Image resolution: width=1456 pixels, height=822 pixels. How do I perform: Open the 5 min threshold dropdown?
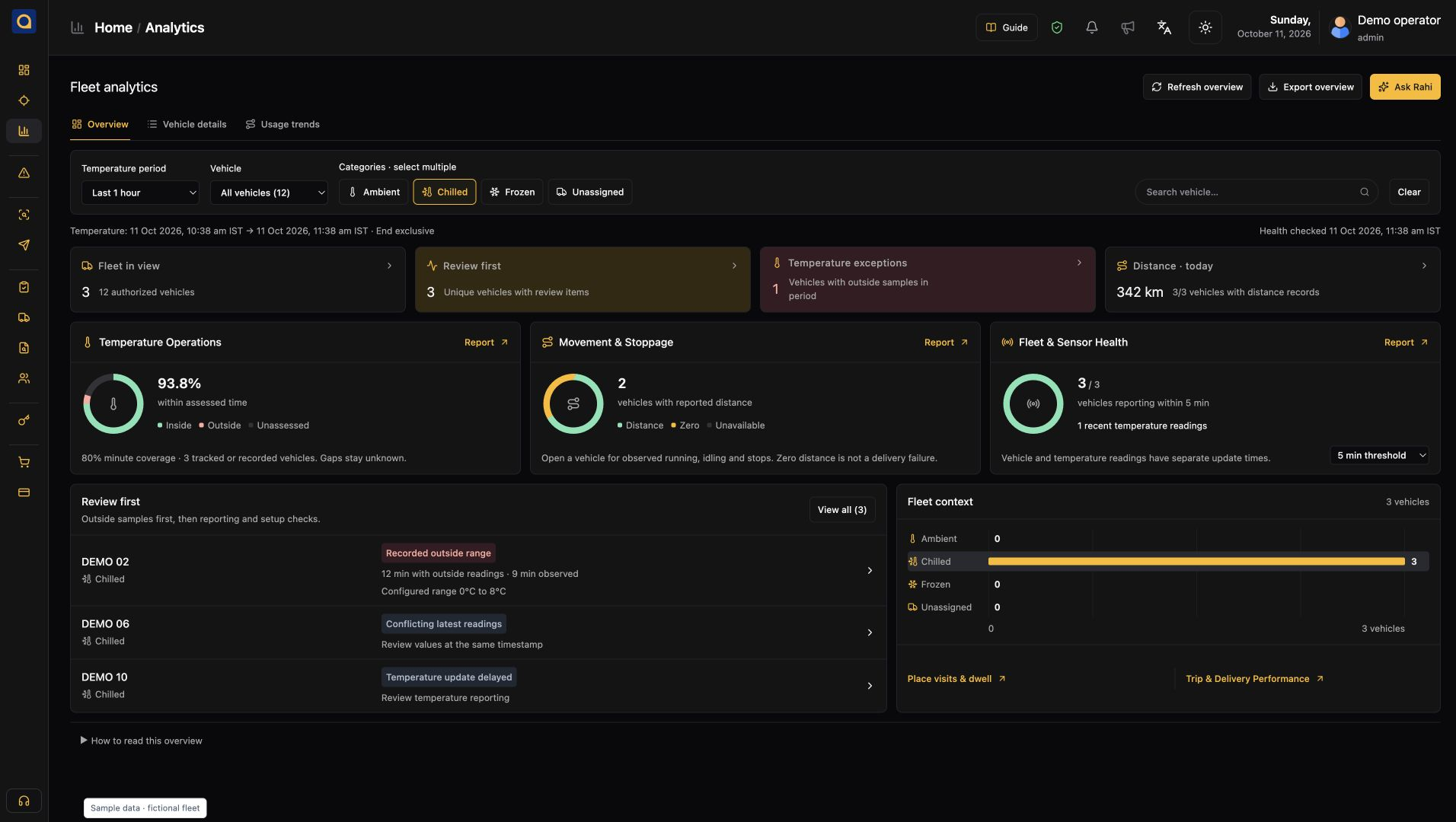(x=1379, y=455)
